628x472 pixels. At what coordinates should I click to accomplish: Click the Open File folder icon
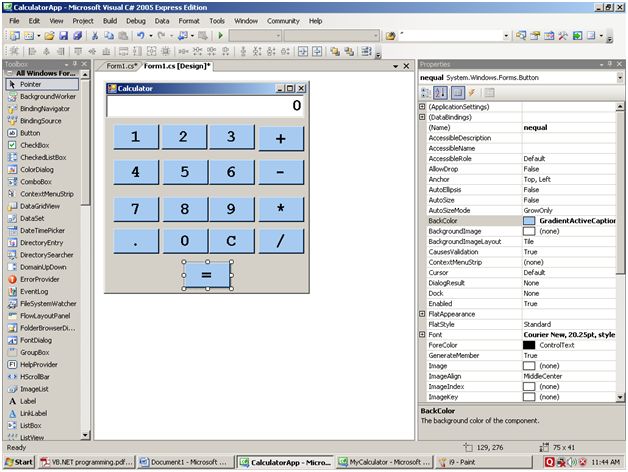(49, 36)
